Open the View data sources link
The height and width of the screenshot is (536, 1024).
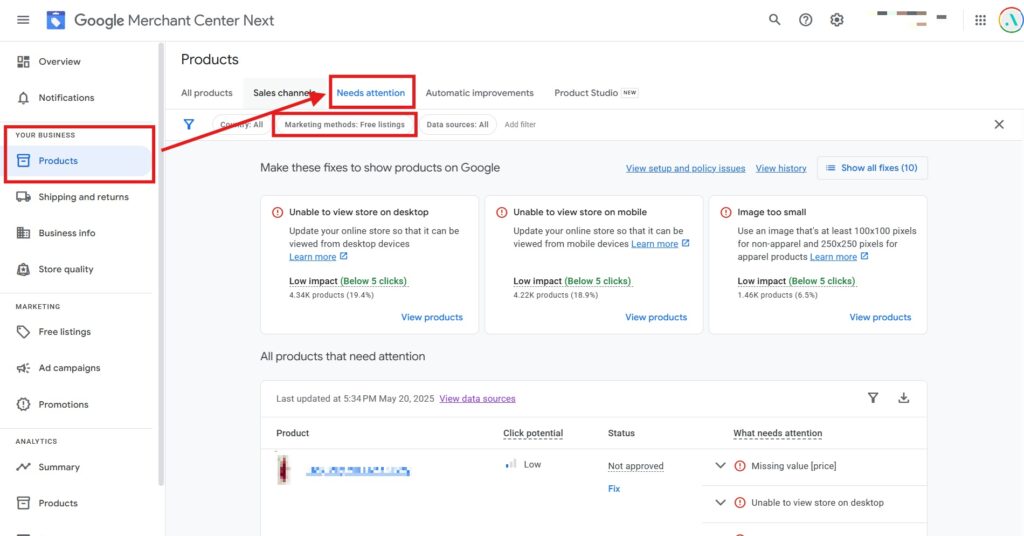click(x=477, y=398)
